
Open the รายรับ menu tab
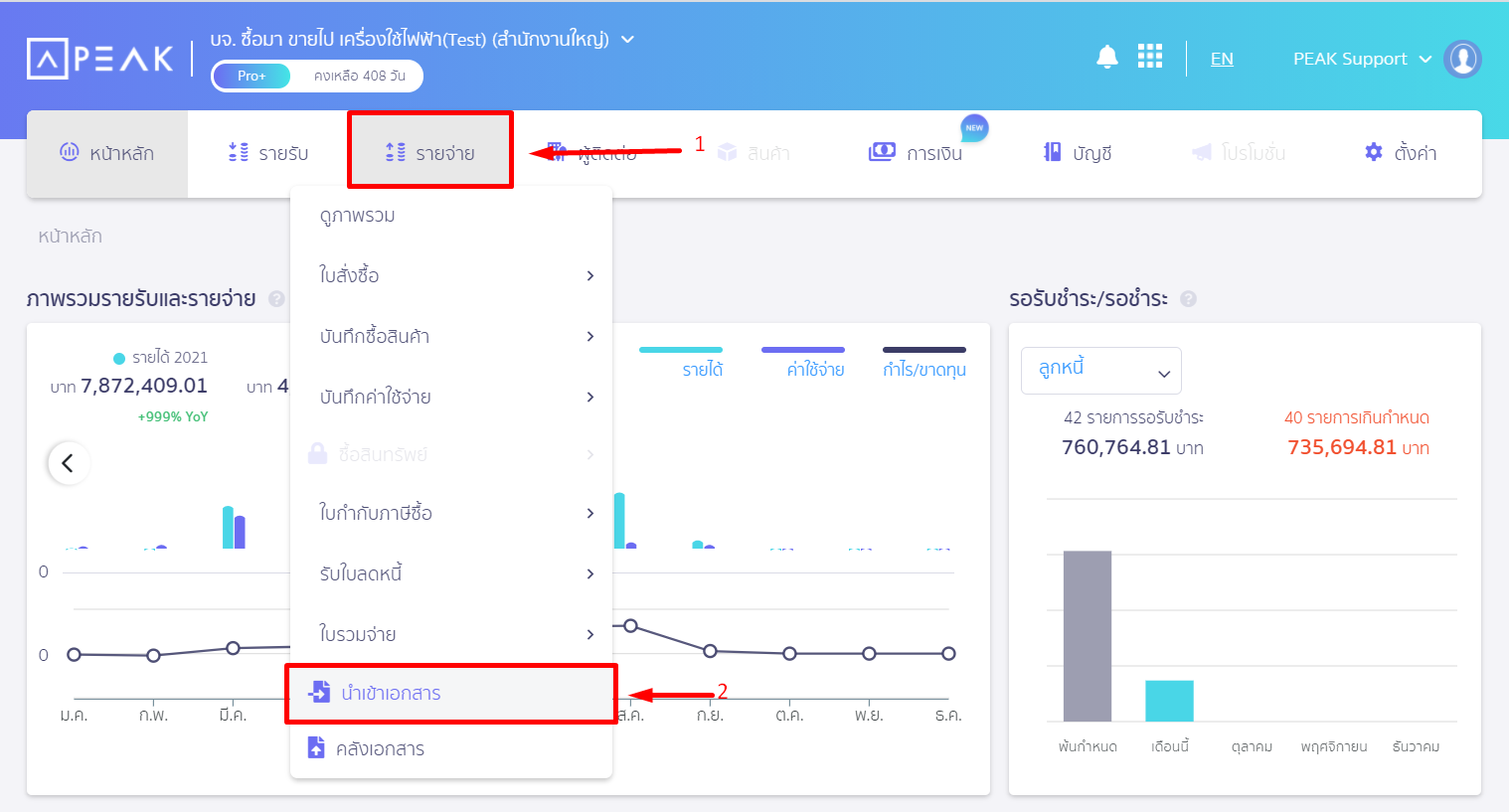pos(268,153)
